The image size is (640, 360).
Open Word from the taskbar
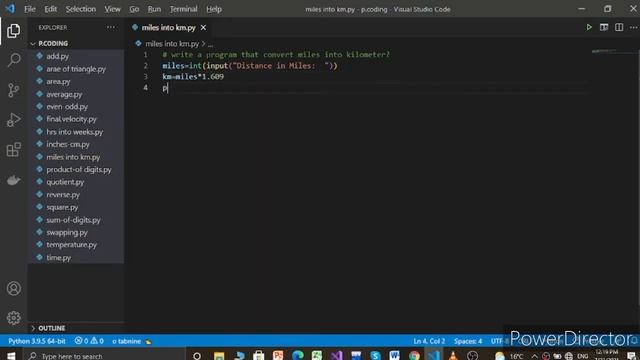(394, 356)
